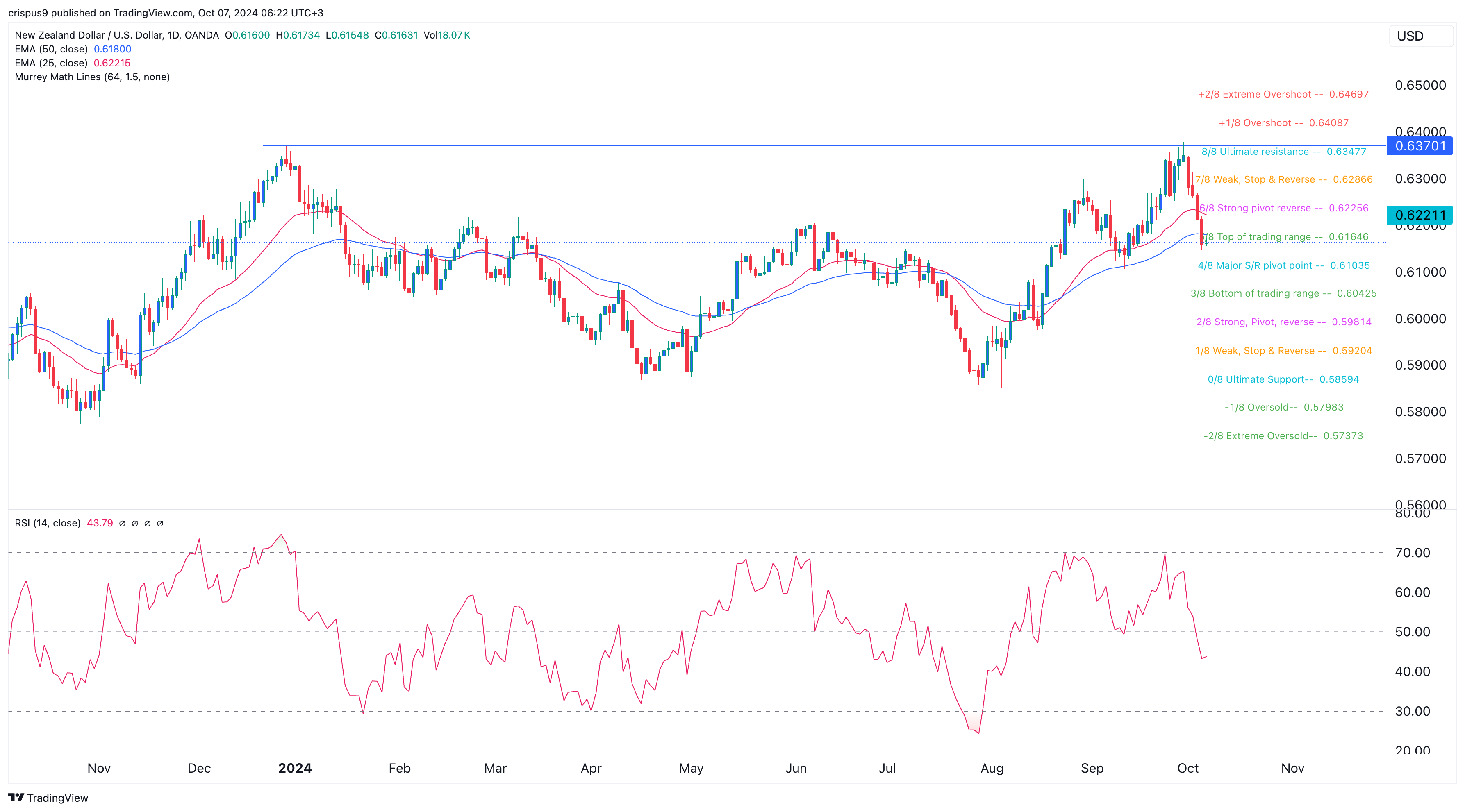Select the New Zealand Dollar / U.S. Dollar title
The height and width of the screenshot is (812, 1465).
pos(116,35)
